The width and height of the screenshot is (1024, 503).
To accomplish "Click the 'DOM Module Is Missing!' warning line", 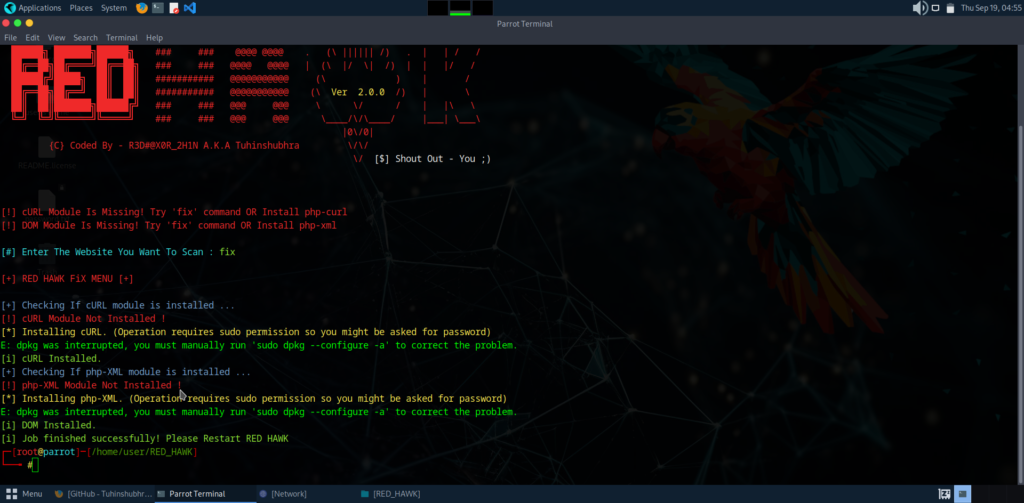I will coord(168,225).
